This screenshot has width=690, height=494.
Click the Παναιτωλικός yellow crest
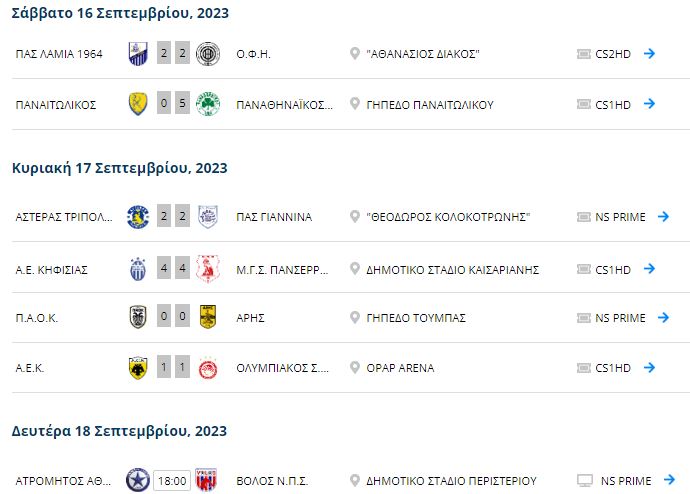[138, 104]
